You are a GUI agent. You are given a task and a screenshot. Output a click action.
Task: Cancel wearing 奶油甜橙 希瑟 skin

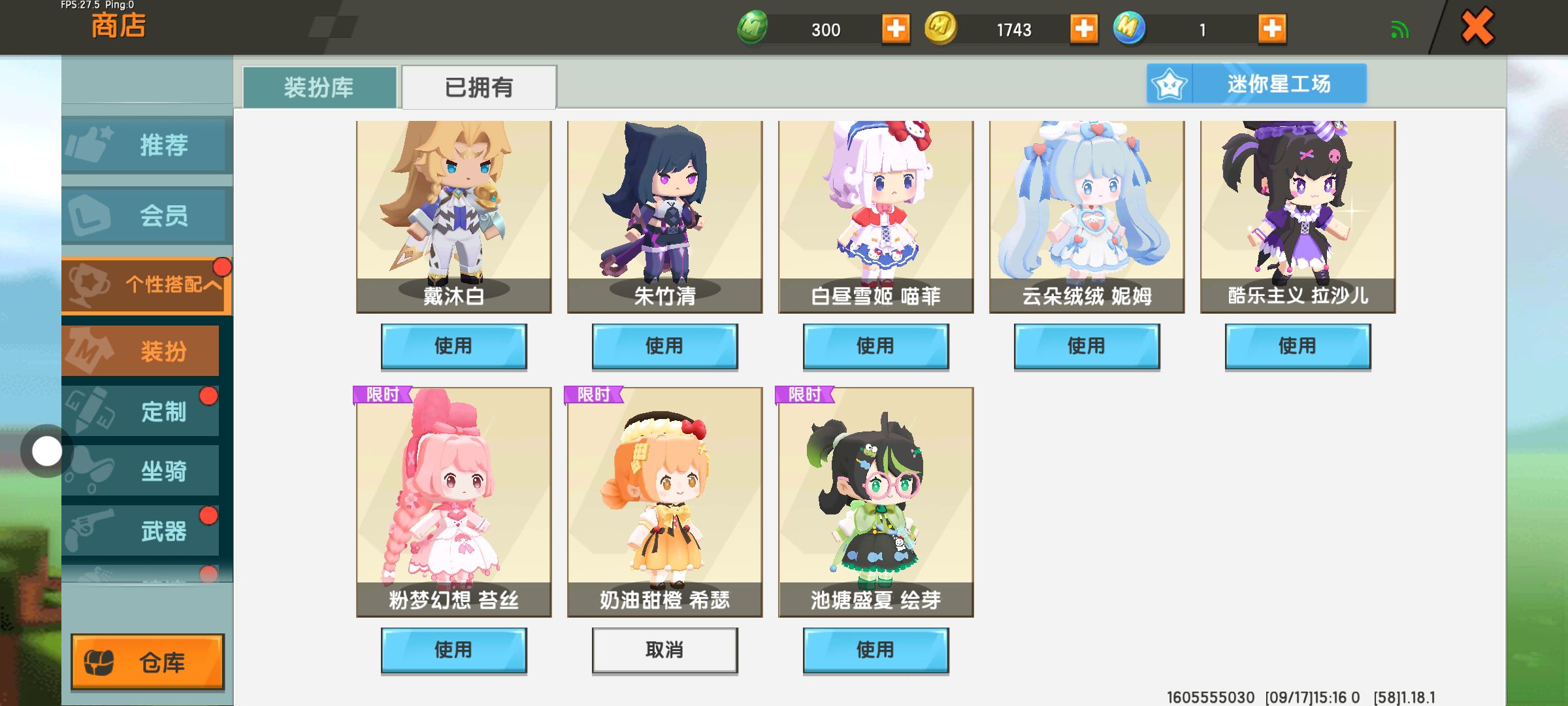664,650
